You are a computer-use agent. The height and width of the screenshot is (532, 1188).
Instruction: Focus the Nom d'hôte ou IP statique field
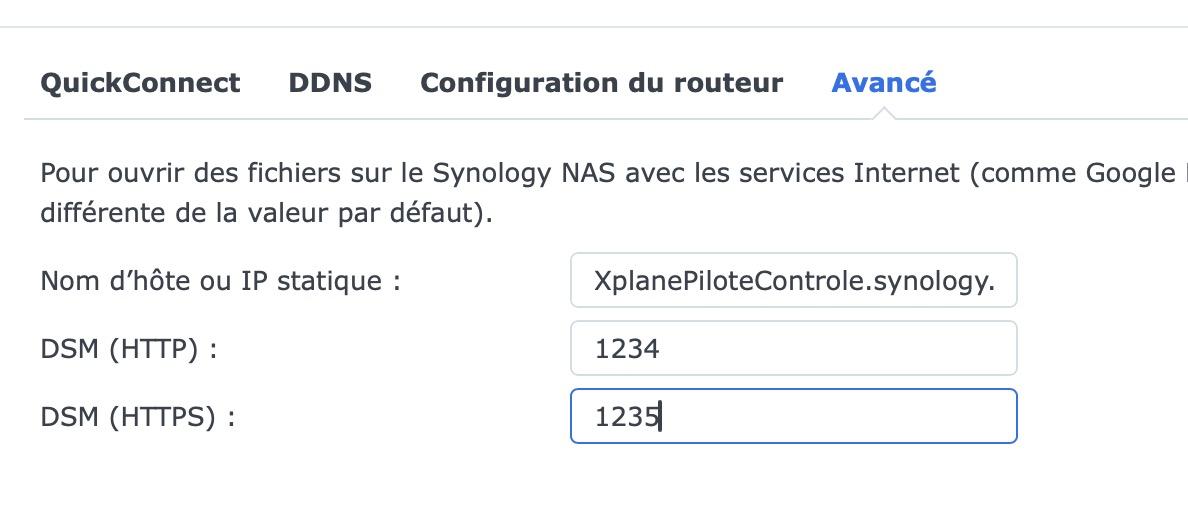793,281
